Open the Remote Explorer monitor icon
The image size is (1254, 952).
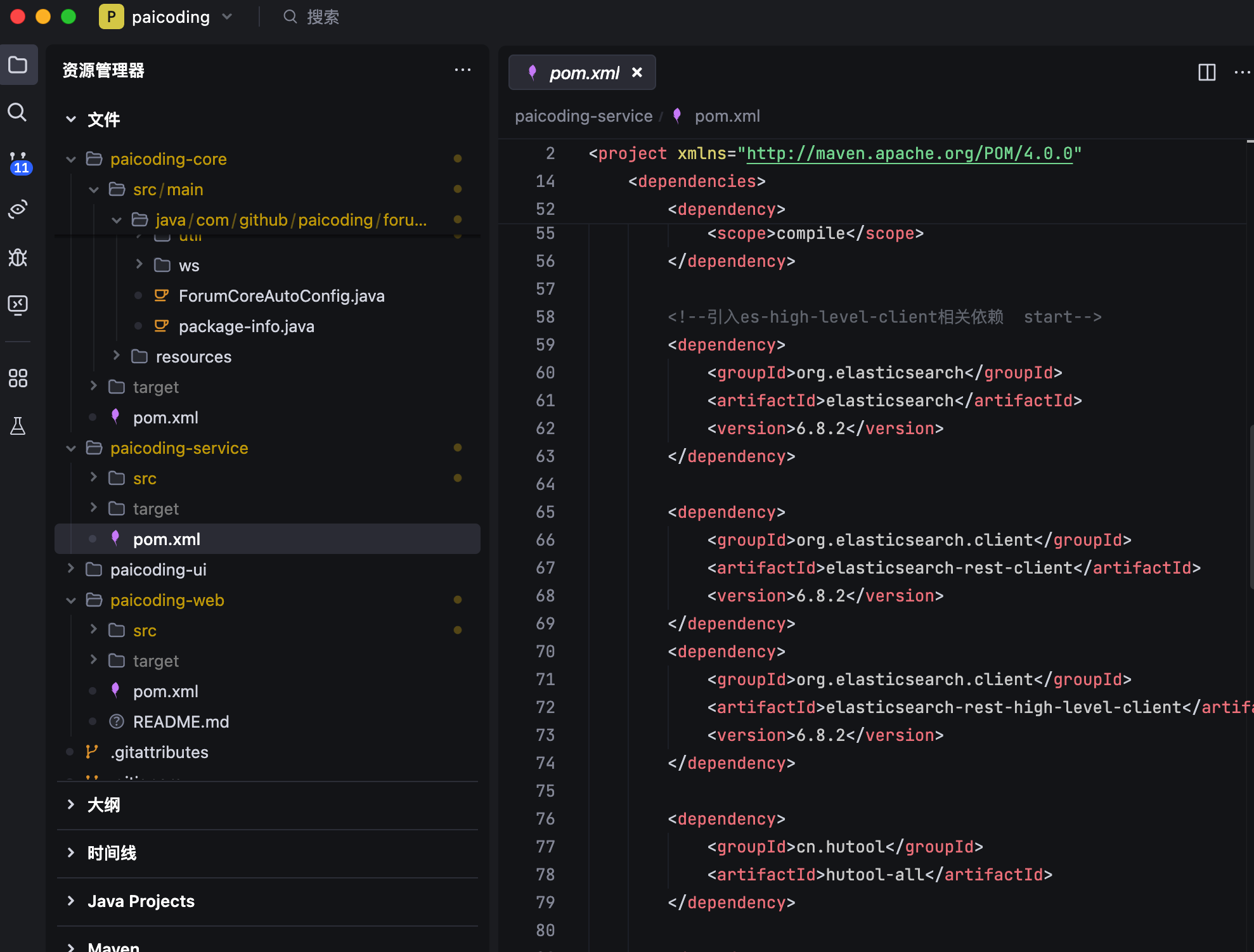coord(18,305)
